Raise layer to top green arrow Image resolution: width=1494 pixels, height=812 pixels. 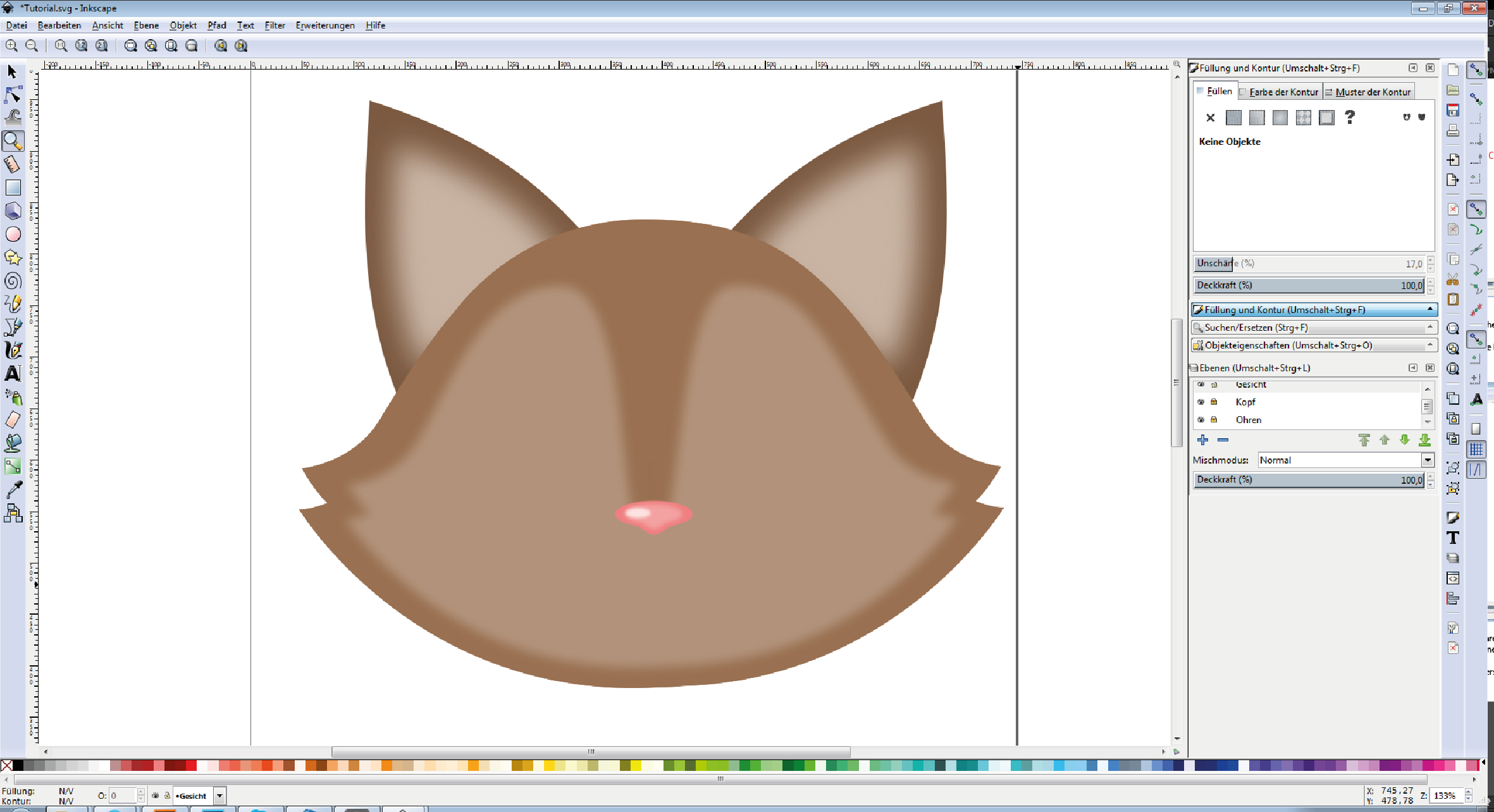tap(1364, 440)
